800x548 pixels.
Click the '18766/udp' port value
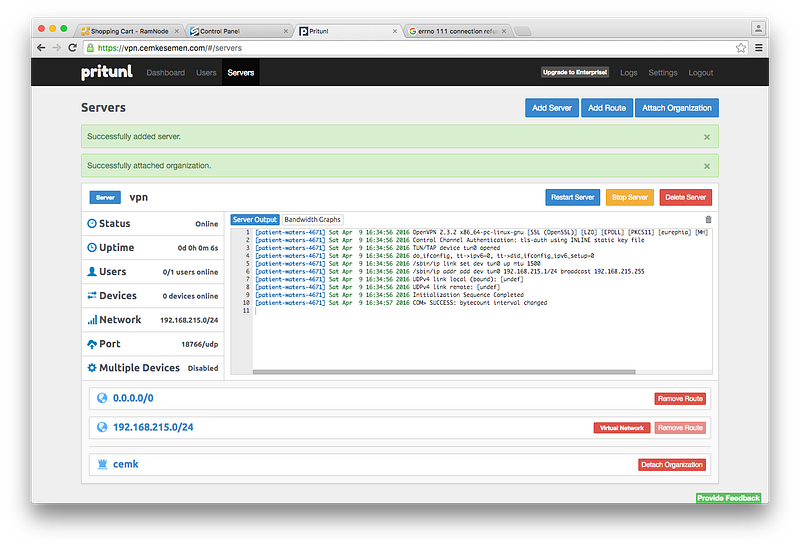point(199,344)
